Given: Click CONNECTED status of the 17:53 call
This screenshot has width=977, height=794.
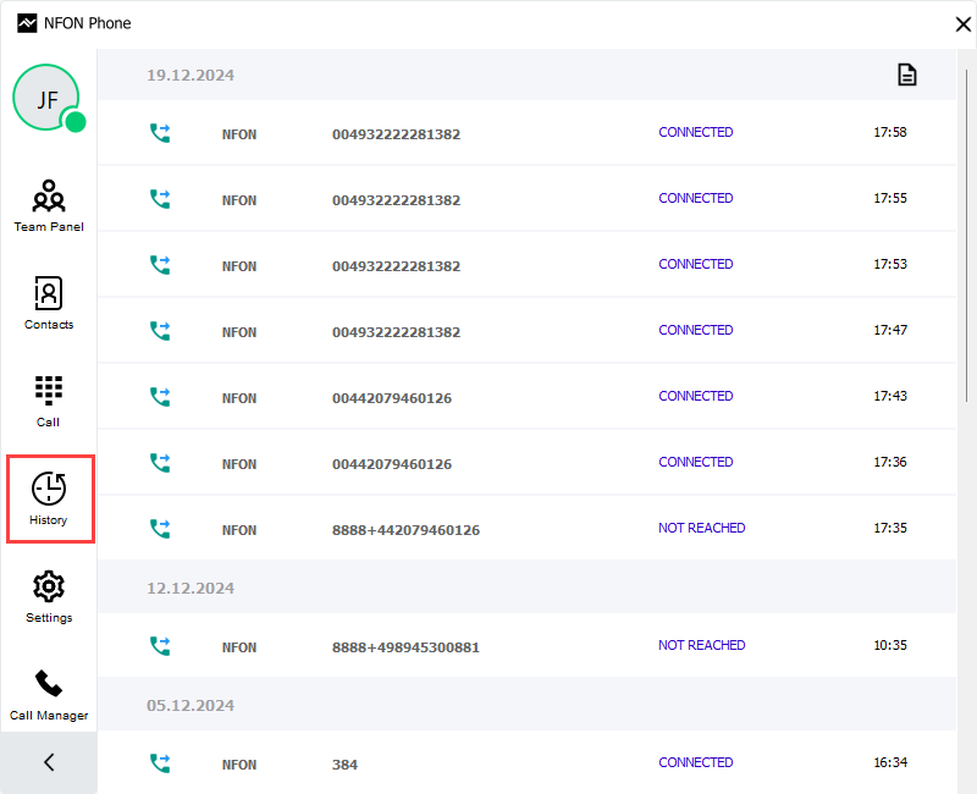Looking at the screenshot, I should (x=695, y=264).
